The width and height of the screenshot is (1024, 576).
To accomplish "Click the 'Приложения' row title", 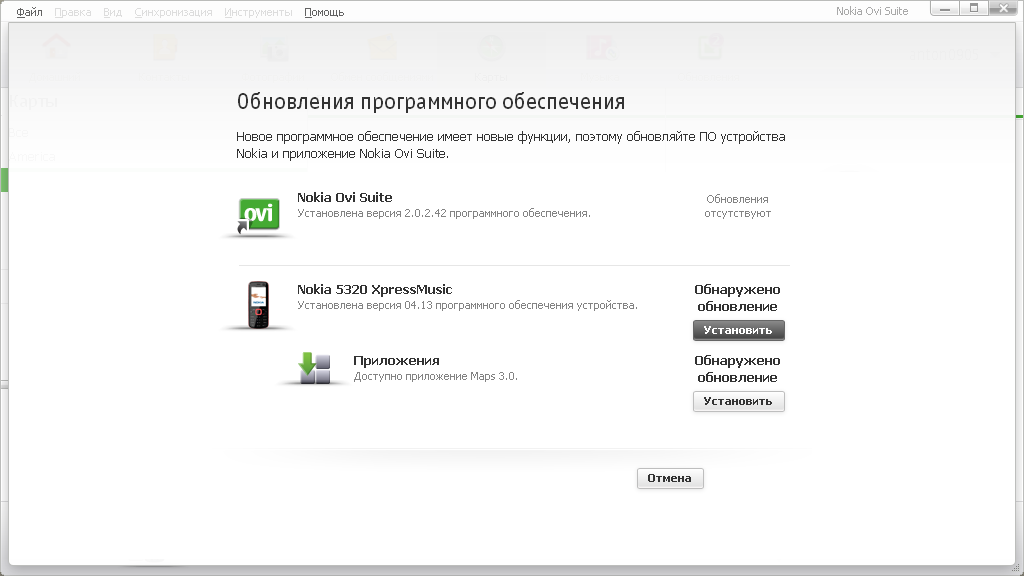I will (396, 360).
